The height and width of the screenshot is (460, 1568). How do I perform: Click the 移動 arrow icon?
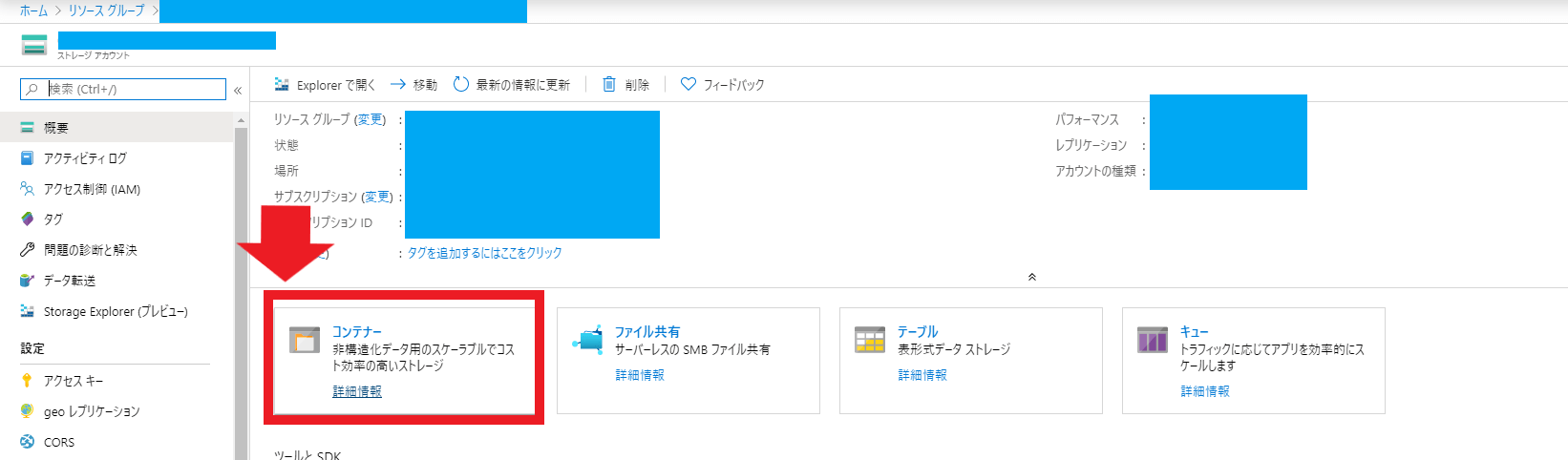click(398, 85)
